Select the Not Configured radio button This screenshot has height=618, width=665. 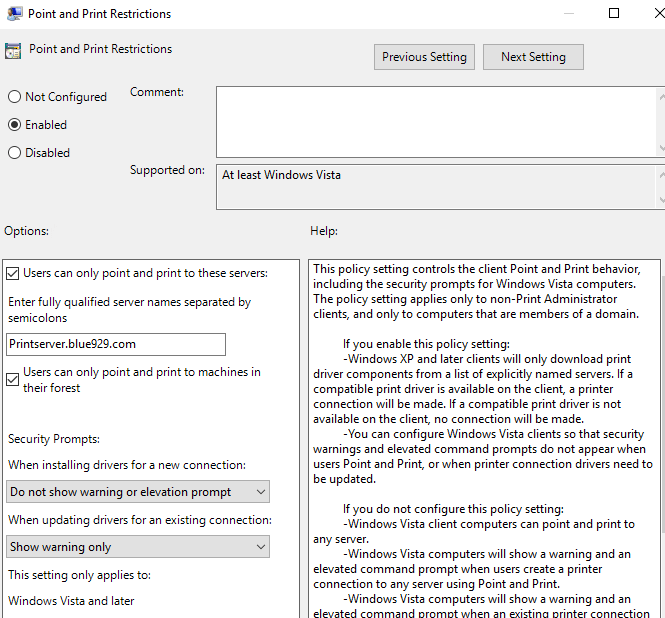click(x=14, y=97)
